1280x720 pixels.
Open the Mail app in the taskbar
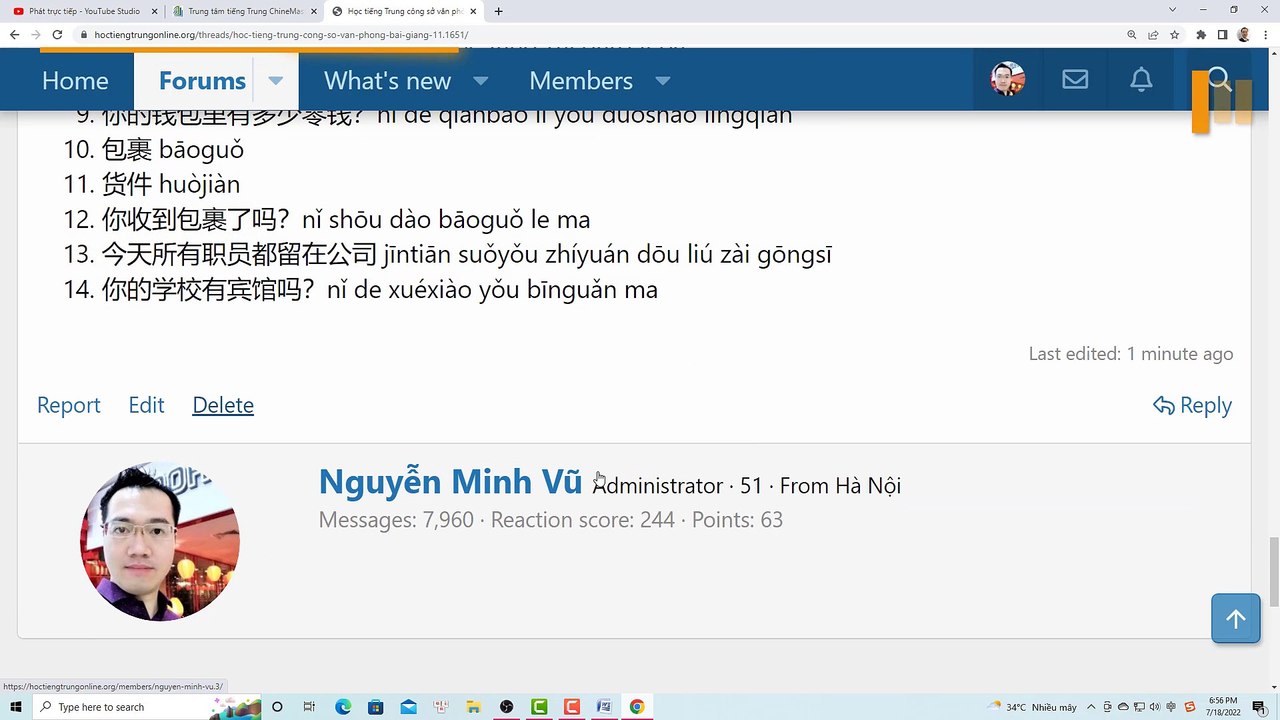(x=408, y=707)
